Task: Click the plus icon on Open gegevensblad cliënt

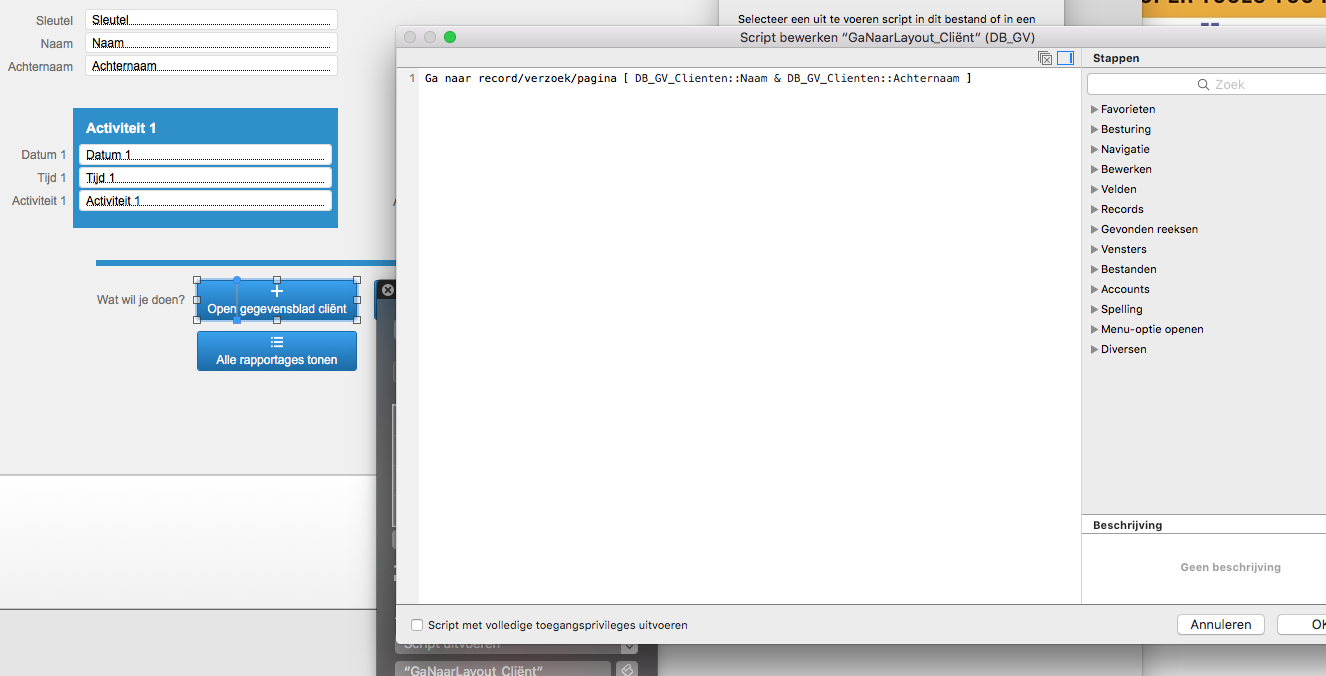Action: coord(277,292)
